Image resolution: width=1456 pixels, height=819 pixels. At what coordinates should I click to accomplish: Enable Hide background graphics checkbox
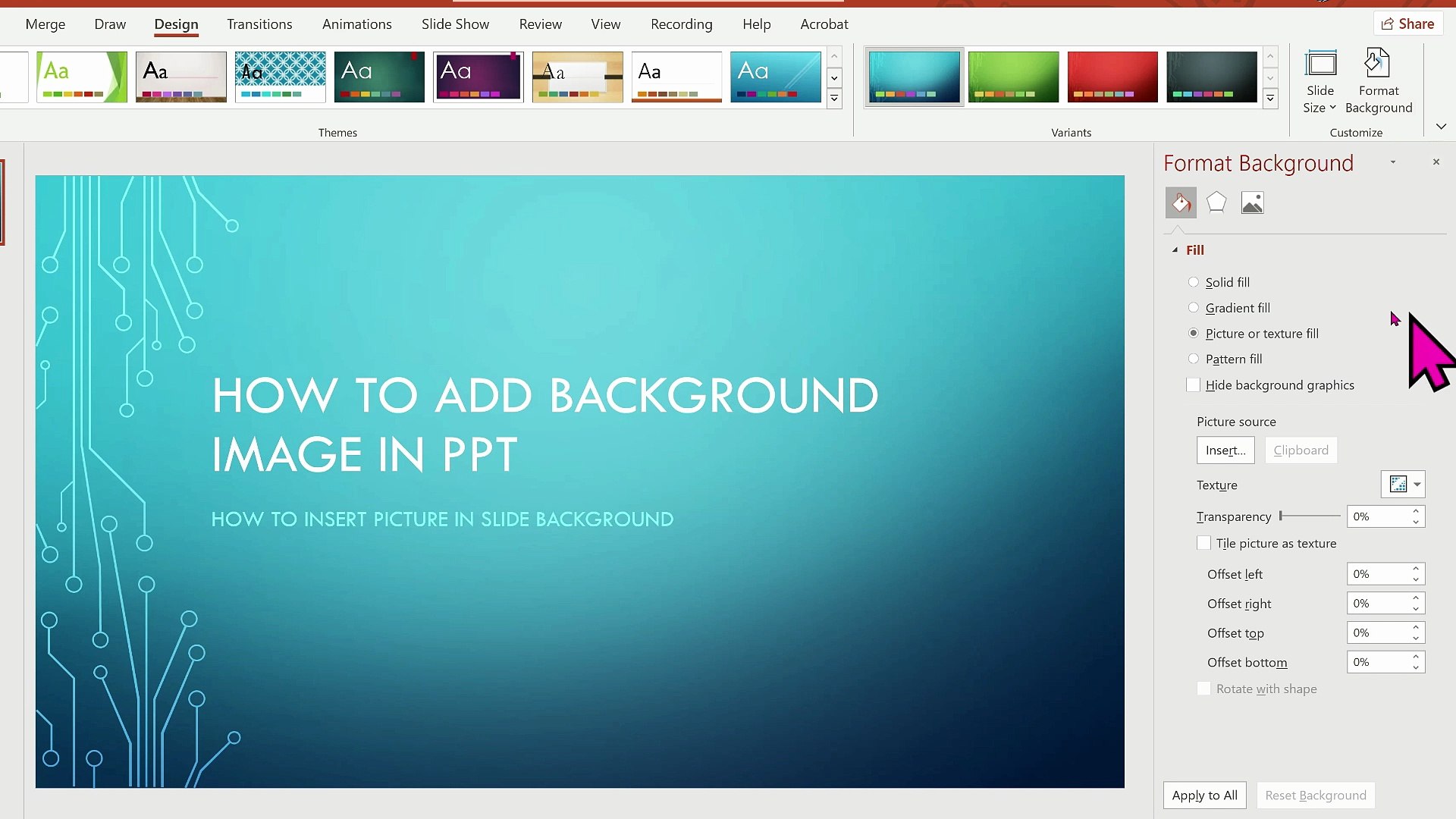click(x=1194, y=385)
